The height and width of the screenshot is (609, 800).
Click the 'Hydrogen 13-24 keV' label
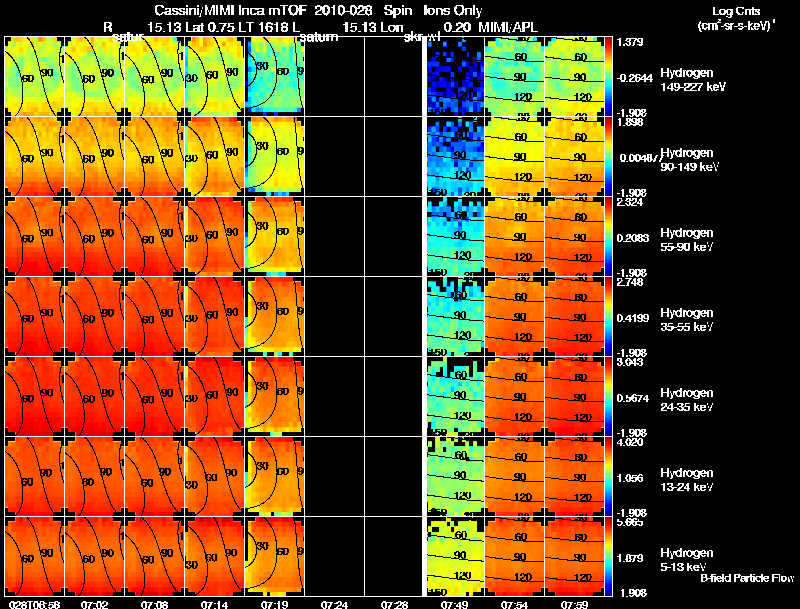pos(687,480)
